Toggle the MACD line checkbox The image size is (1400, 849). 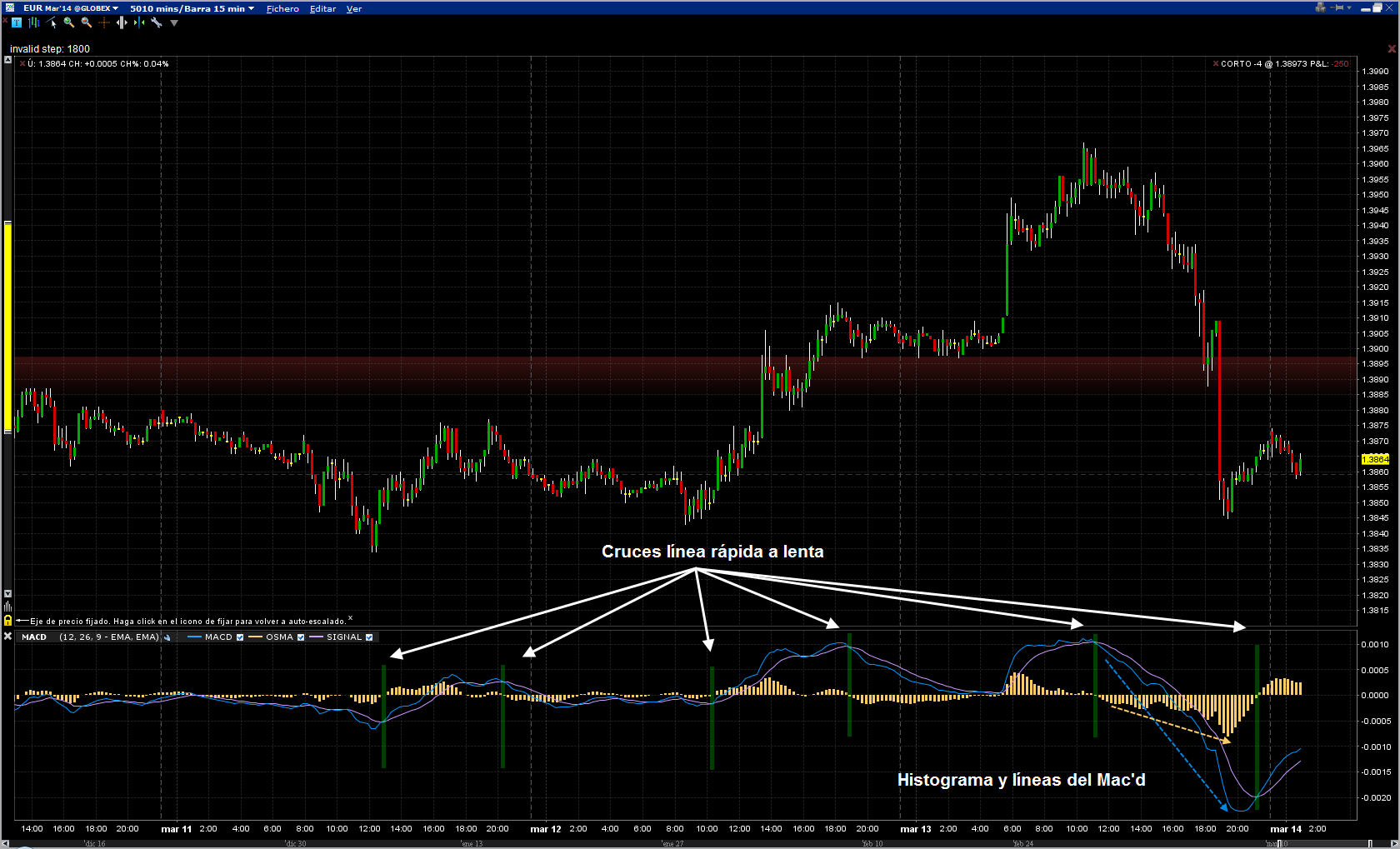pyautogui.click(x=240, y=637)
